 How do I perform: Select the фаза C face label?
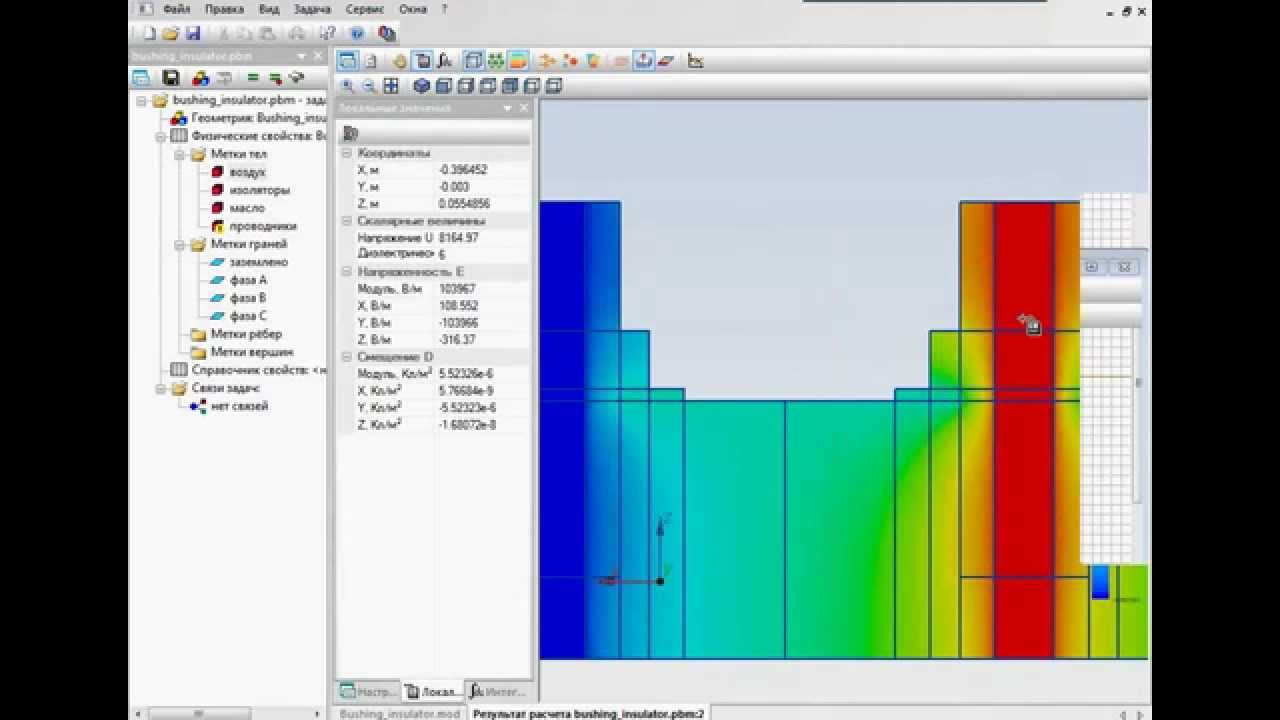248,316
